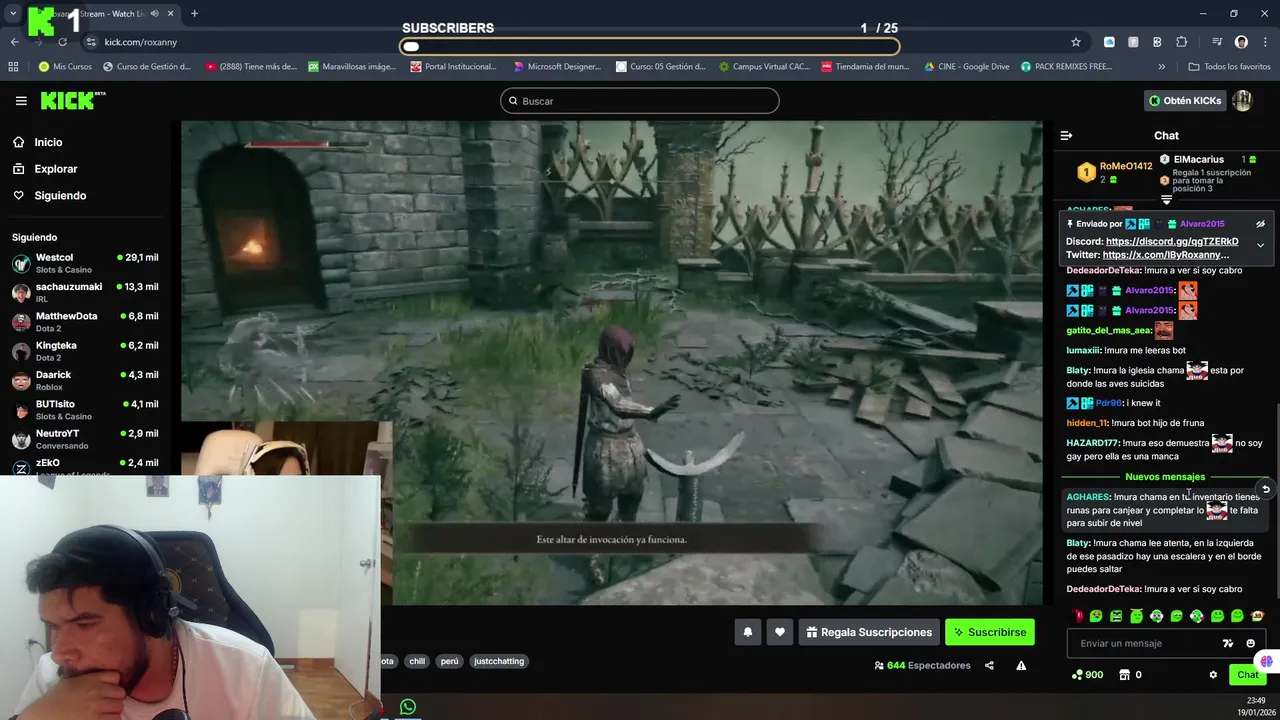The height and width of the screenshot is (720, 1280).
Task: Click the Regala Suscripciones button
Action: pos(869,632)
